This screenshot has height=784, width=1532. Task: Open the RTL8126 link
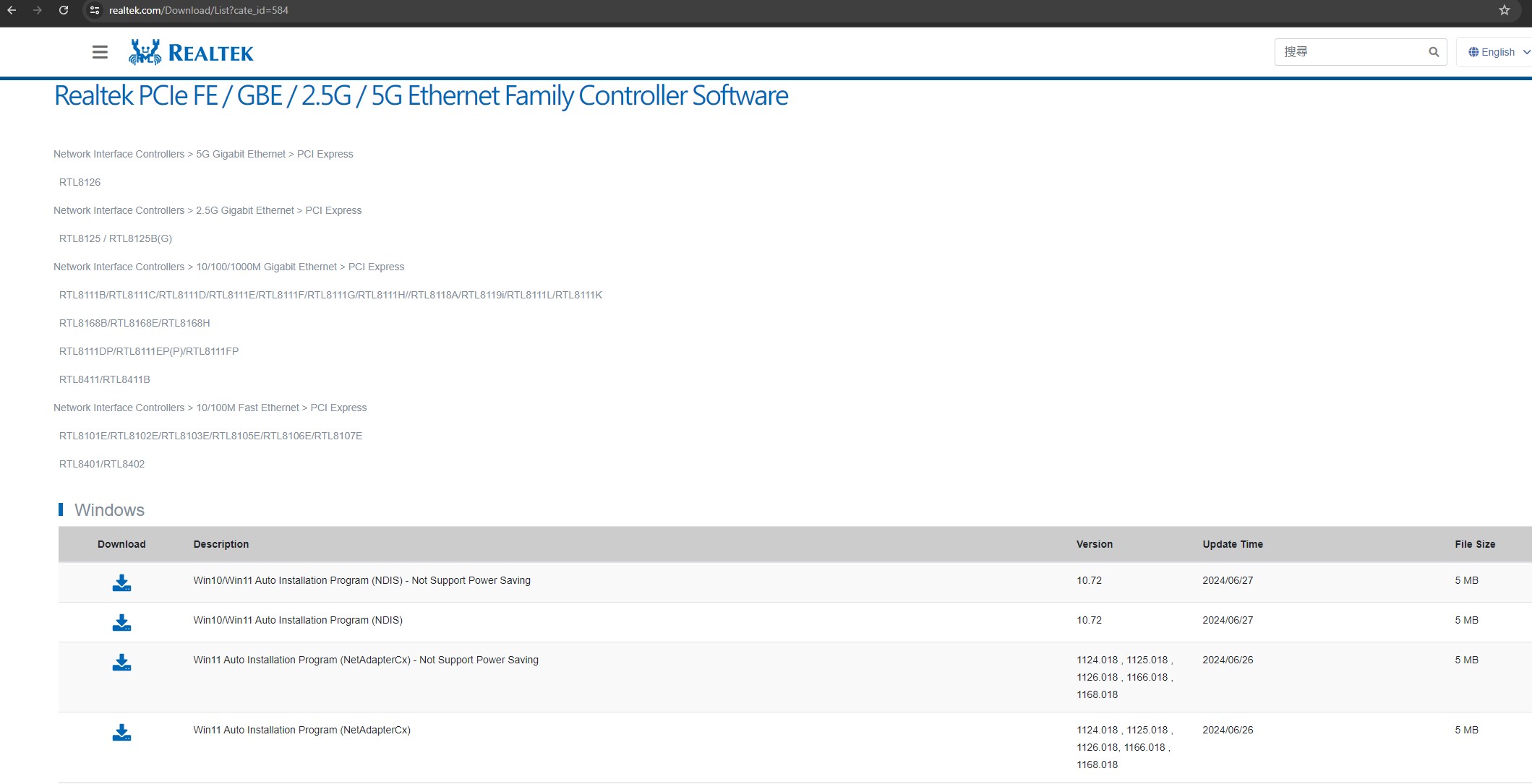(x=80, y=182)
